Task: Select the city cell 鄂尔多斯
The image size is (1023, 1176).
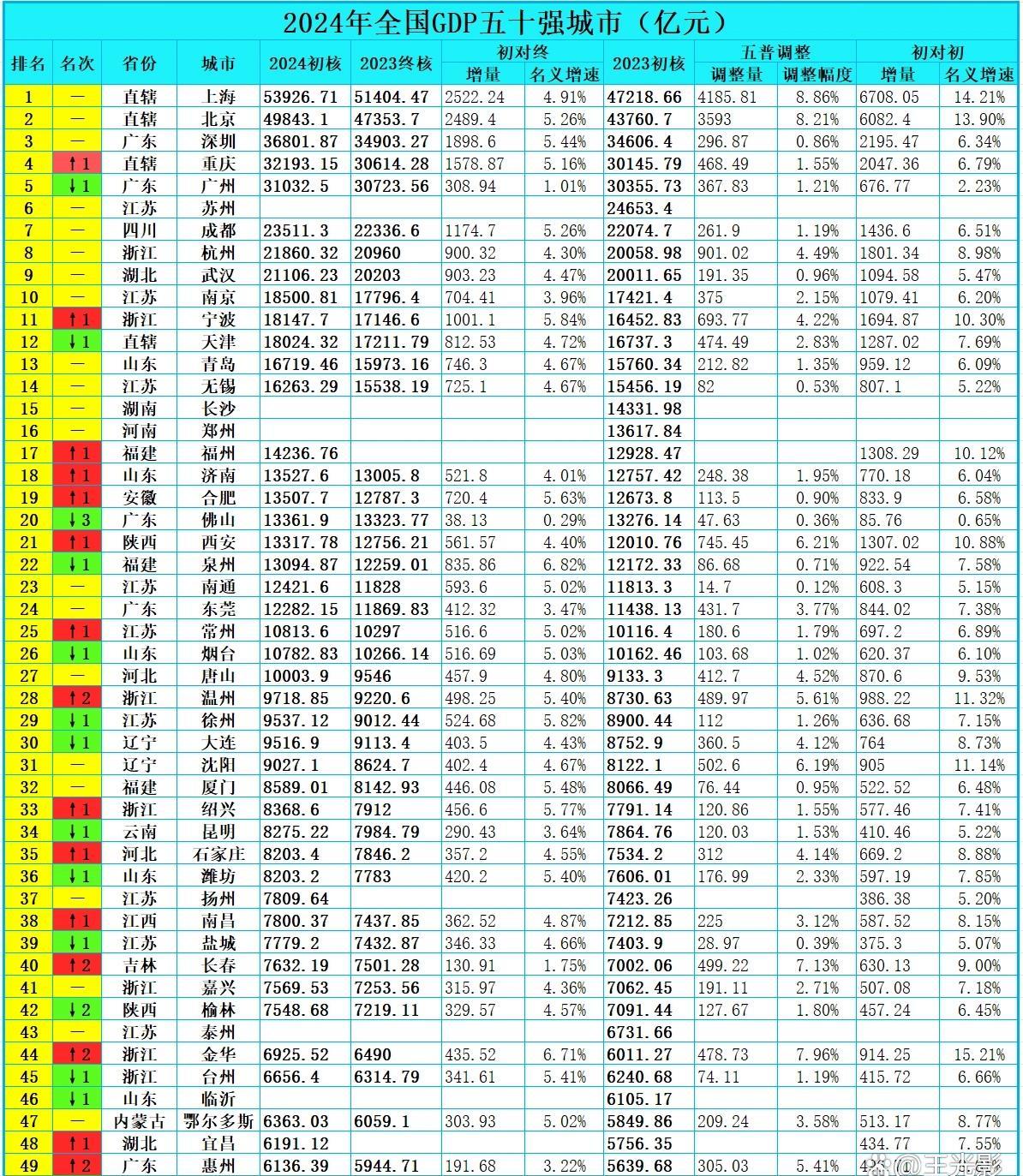Action: 218,1121
